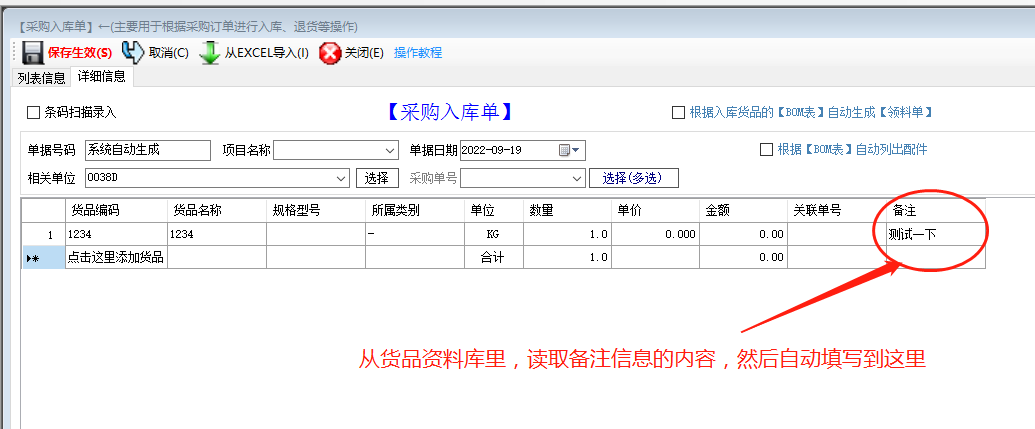The image size is (1035, 429).
Task: Click 保存生效(S) to save the order
Action: coord(80,53)
